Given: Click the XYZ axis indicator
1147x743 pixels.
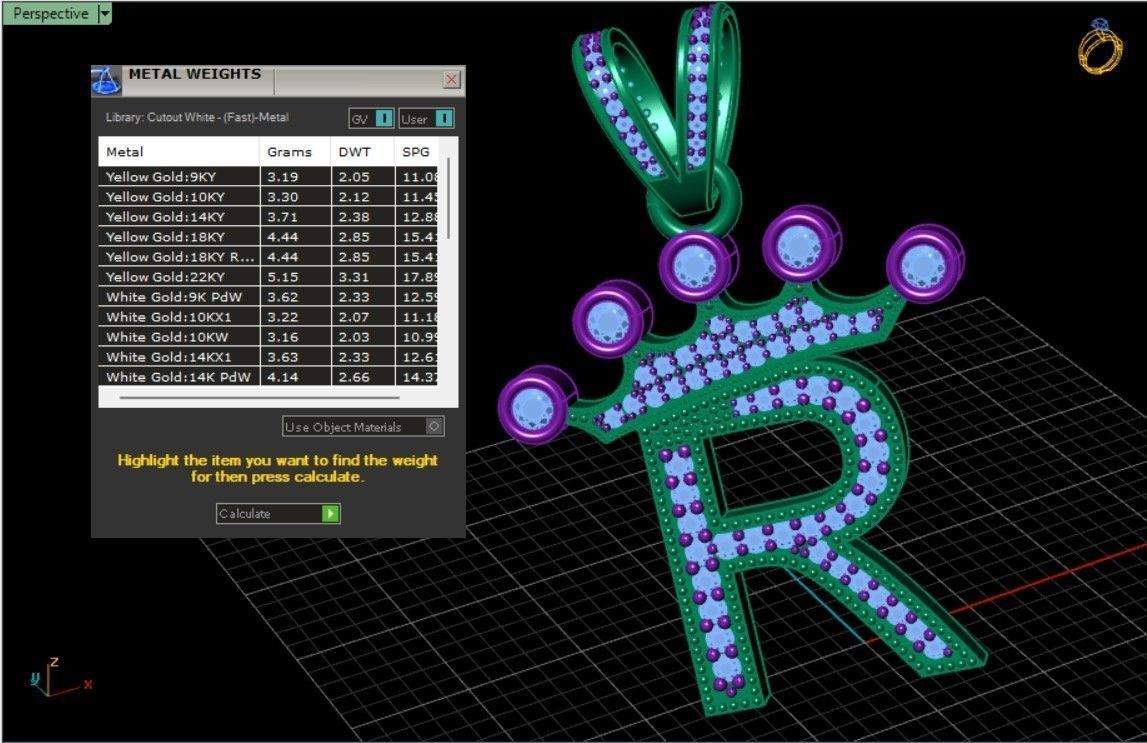Looking at the screenshot, I should (x=61, y=677).
